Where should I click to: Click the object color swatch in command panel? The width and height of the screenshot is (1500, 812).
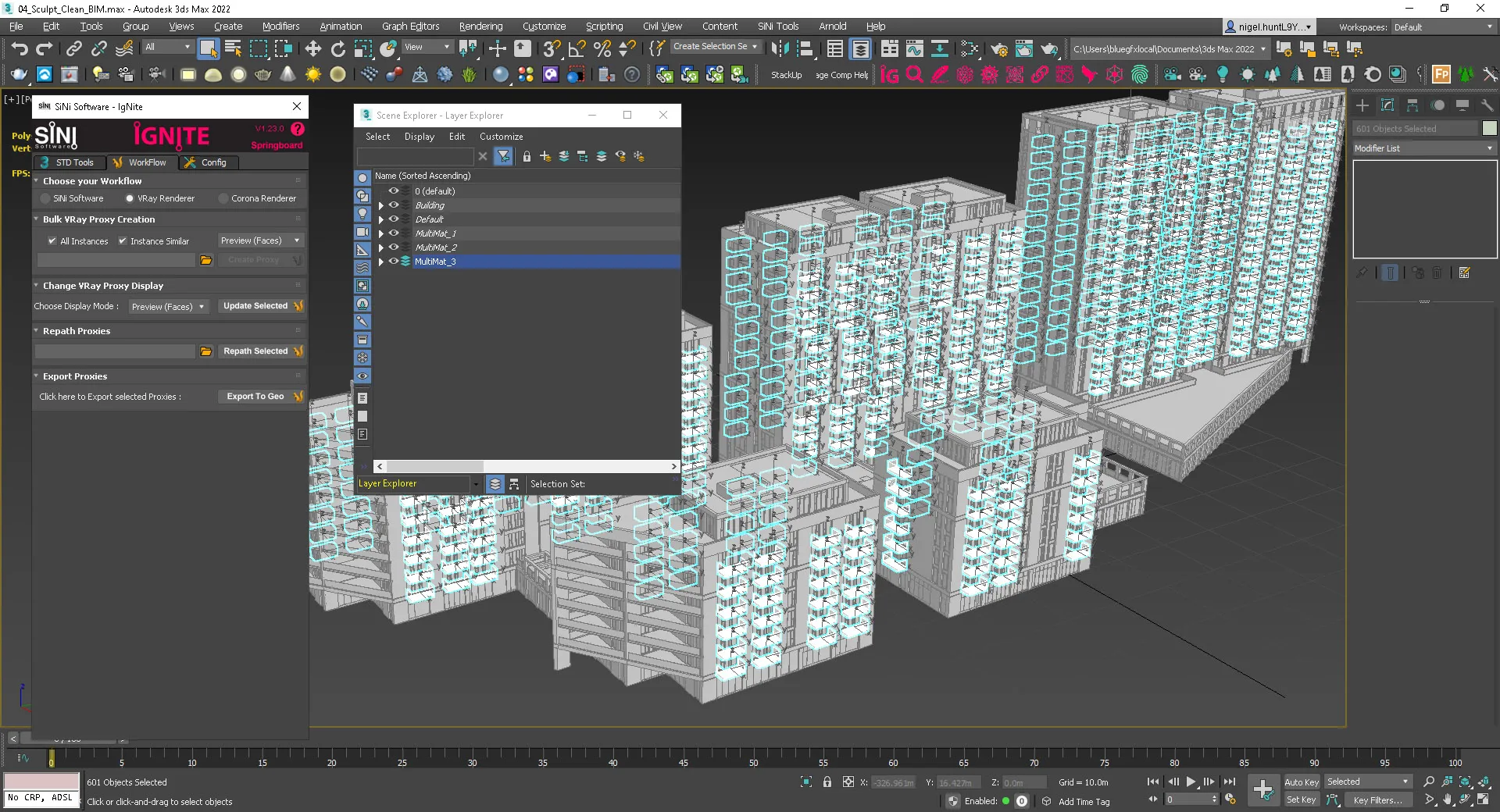(x=1490, y=129)
